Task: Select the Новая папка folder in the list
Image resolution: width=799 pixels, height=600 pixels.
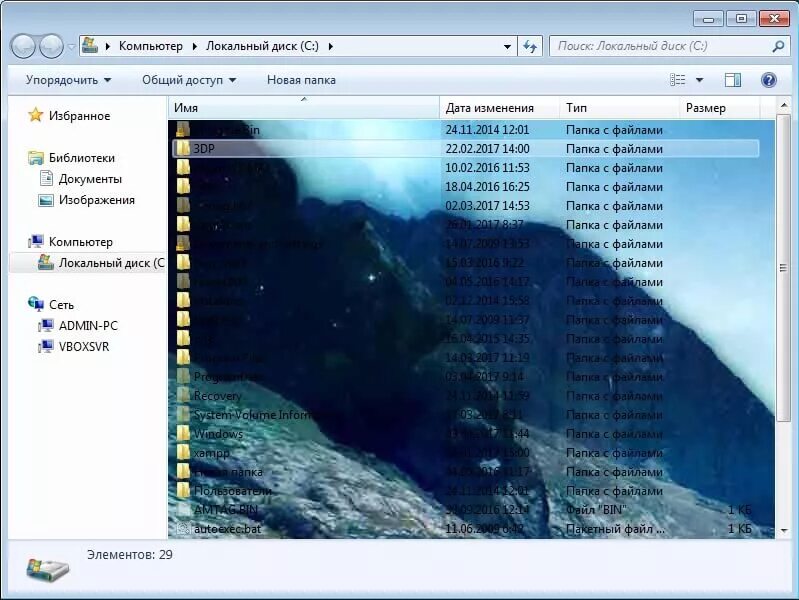Action: (x=228, y=472)
